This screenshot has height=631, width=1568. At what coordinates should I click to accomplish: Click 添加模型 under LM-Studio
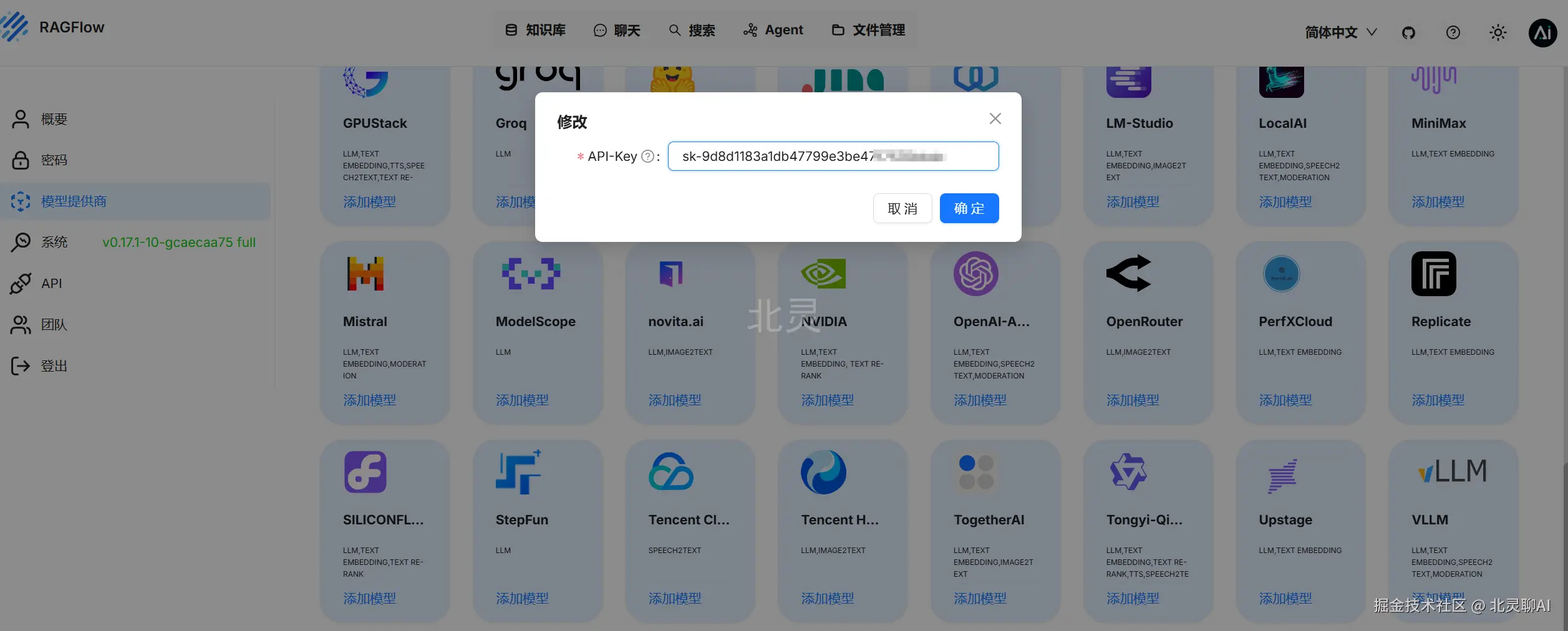click(x=1133, y=202)
